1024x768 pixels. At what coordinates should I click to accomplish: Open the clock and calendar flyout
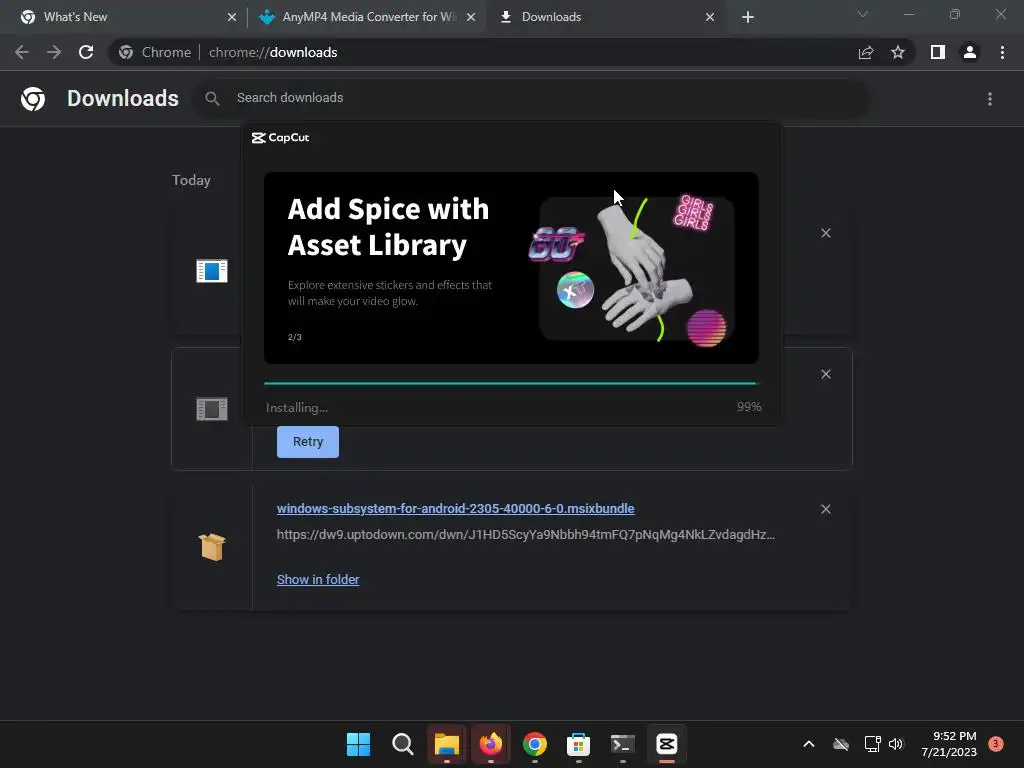[x=949, y=744]
